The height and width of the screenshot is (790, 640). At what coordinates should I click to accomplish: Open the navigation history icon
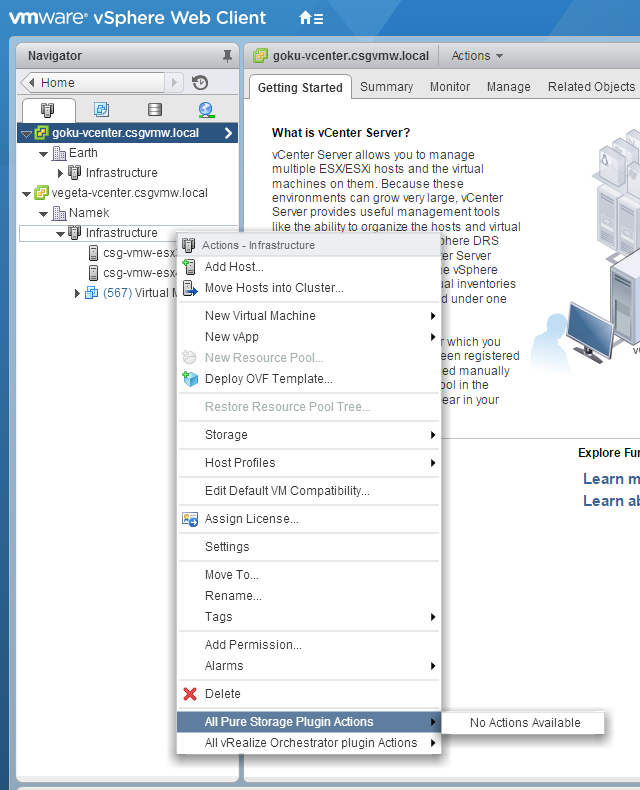200,82
